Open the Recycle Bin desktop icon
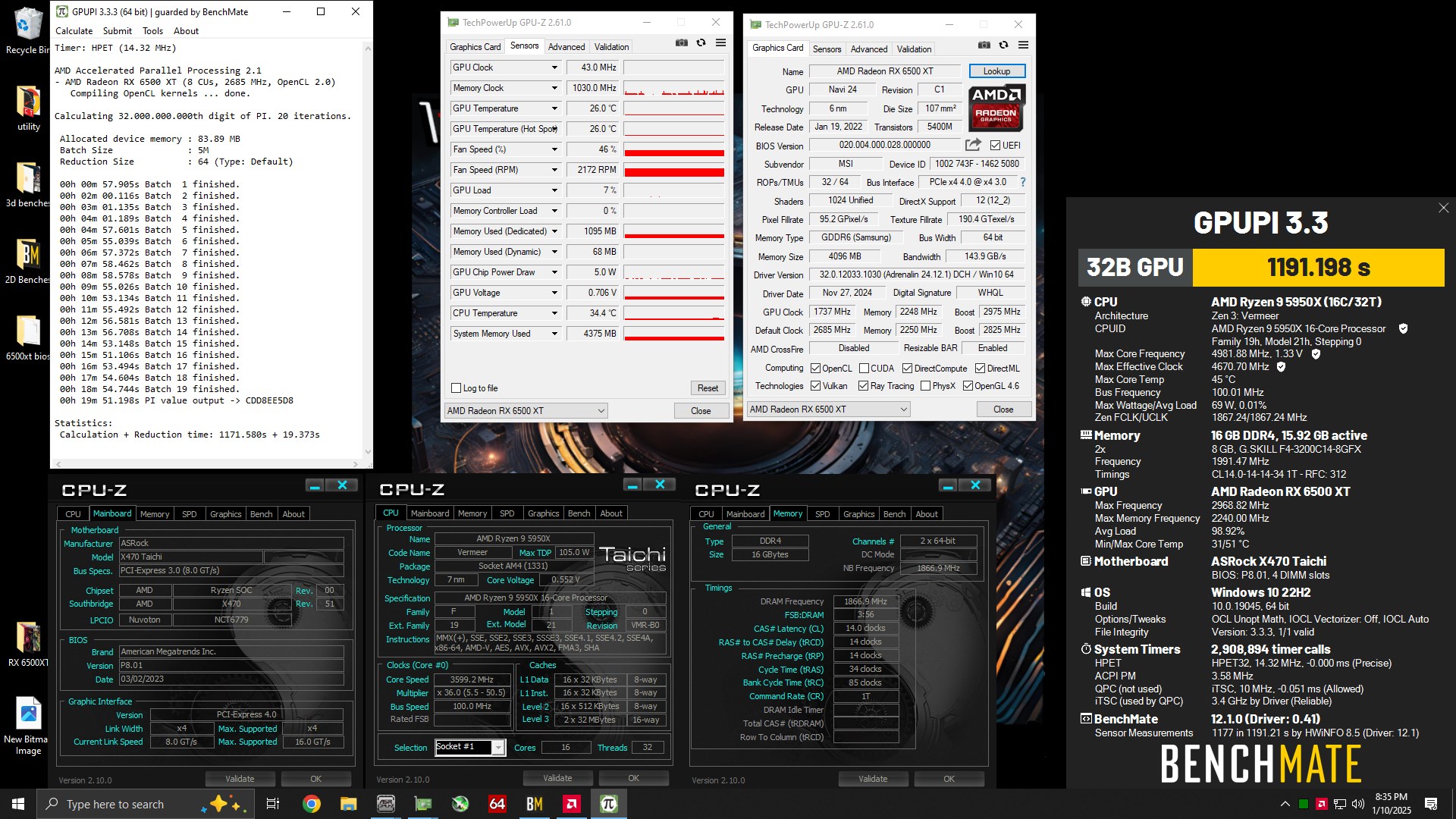Screen dimensions: 1456x819 coord(27,30)
